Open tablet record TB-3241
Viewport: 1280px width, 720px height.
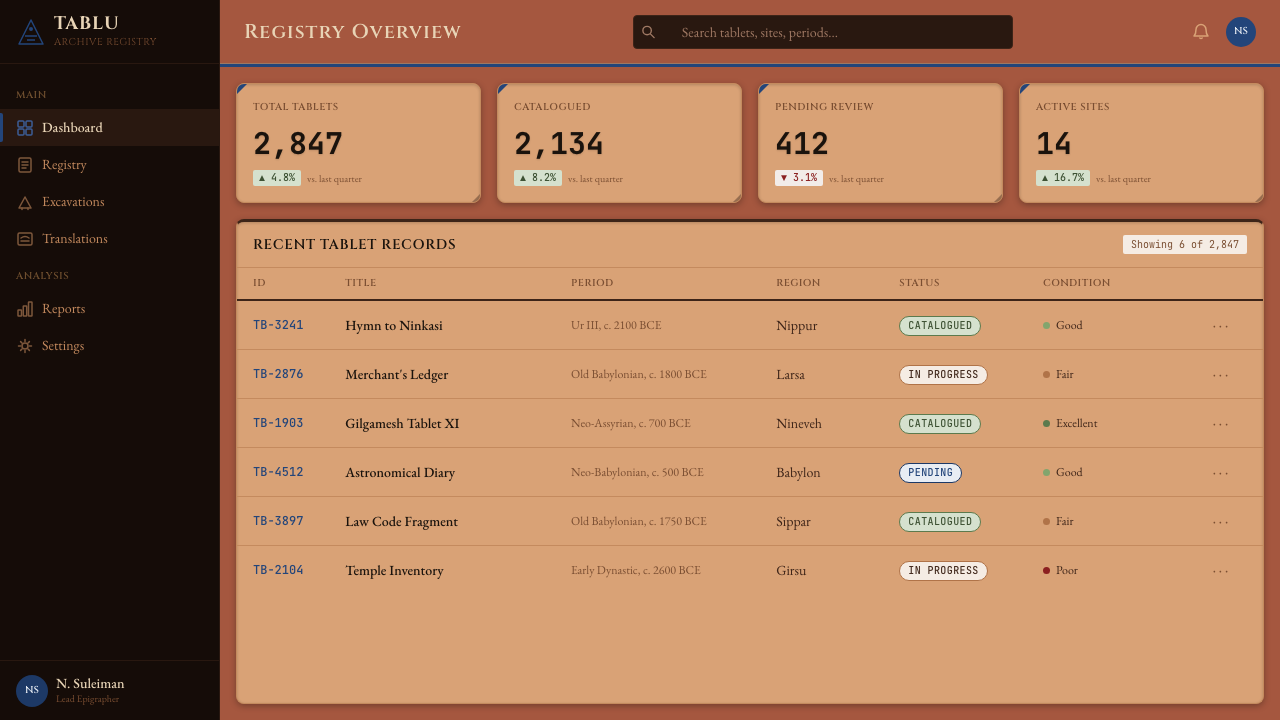[x=278, y=325]
